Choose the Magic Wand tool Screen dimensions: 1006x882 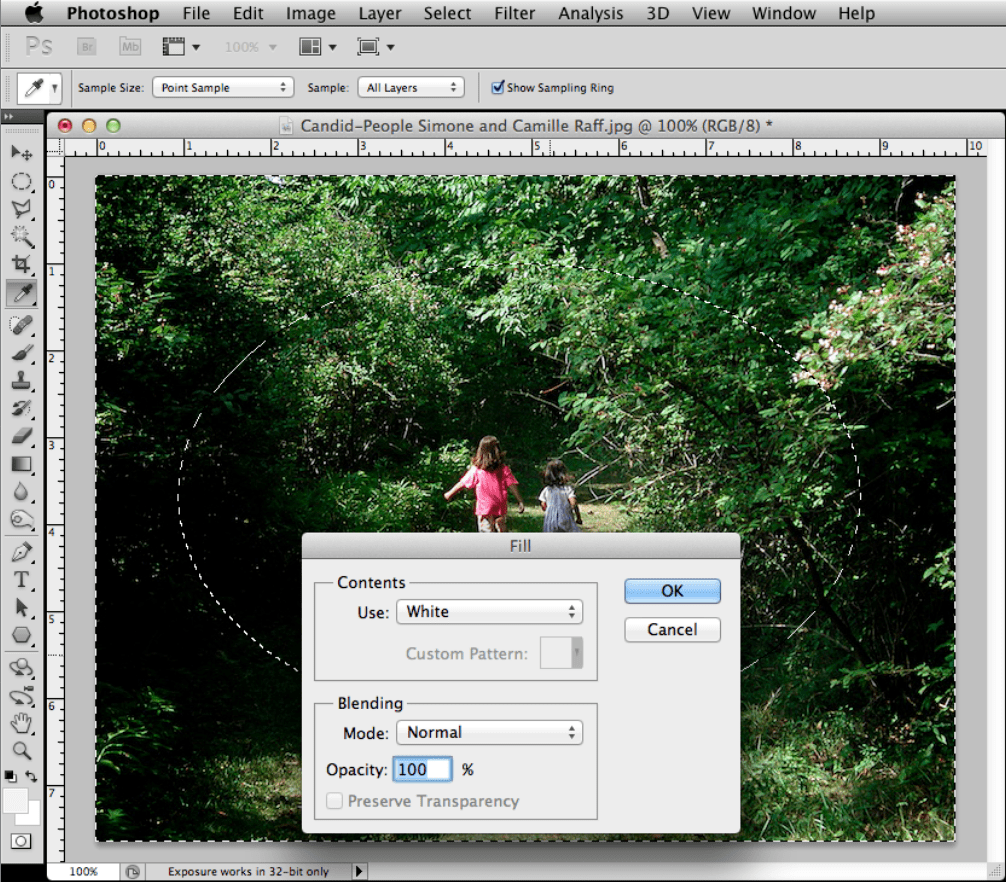(x=21, y=237)
